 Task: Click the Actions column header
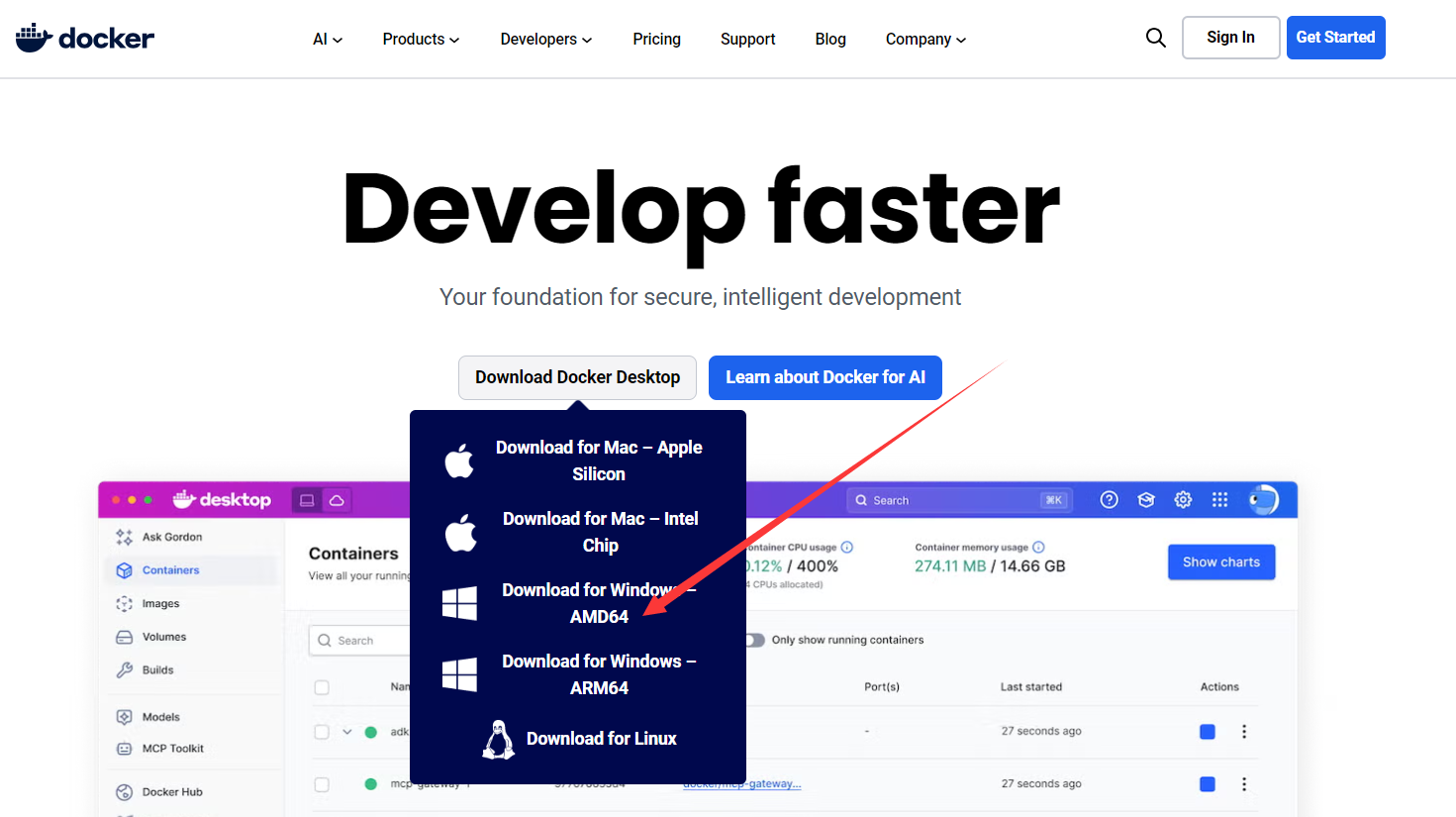tap(1219, 687)
